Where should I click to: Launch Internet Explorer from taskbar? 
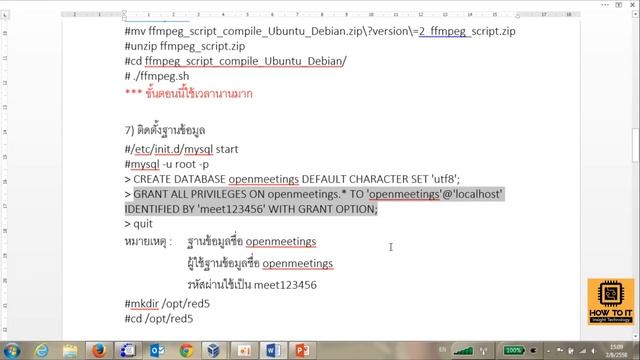click(41, 351)
